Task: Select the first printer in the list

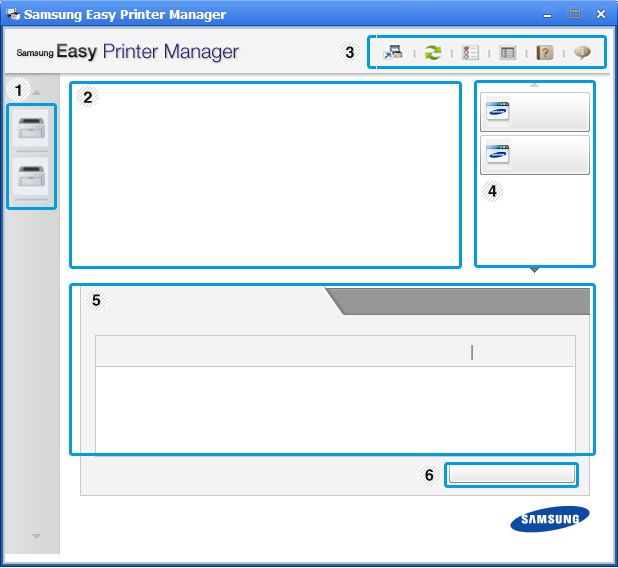Action: 32,127
